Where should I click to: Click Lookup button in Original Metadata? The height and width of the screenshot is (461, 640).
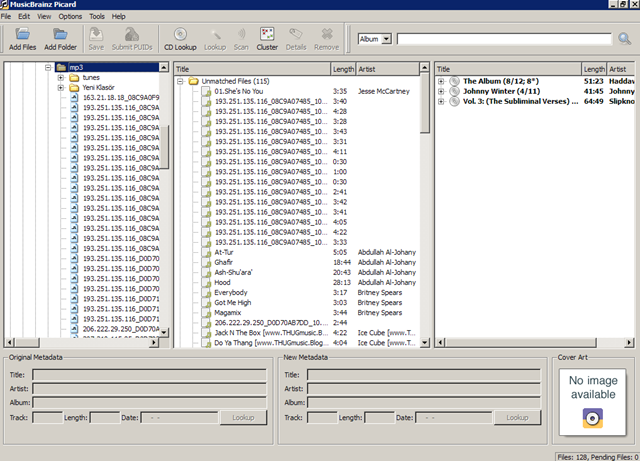click(x=243, y=418)
